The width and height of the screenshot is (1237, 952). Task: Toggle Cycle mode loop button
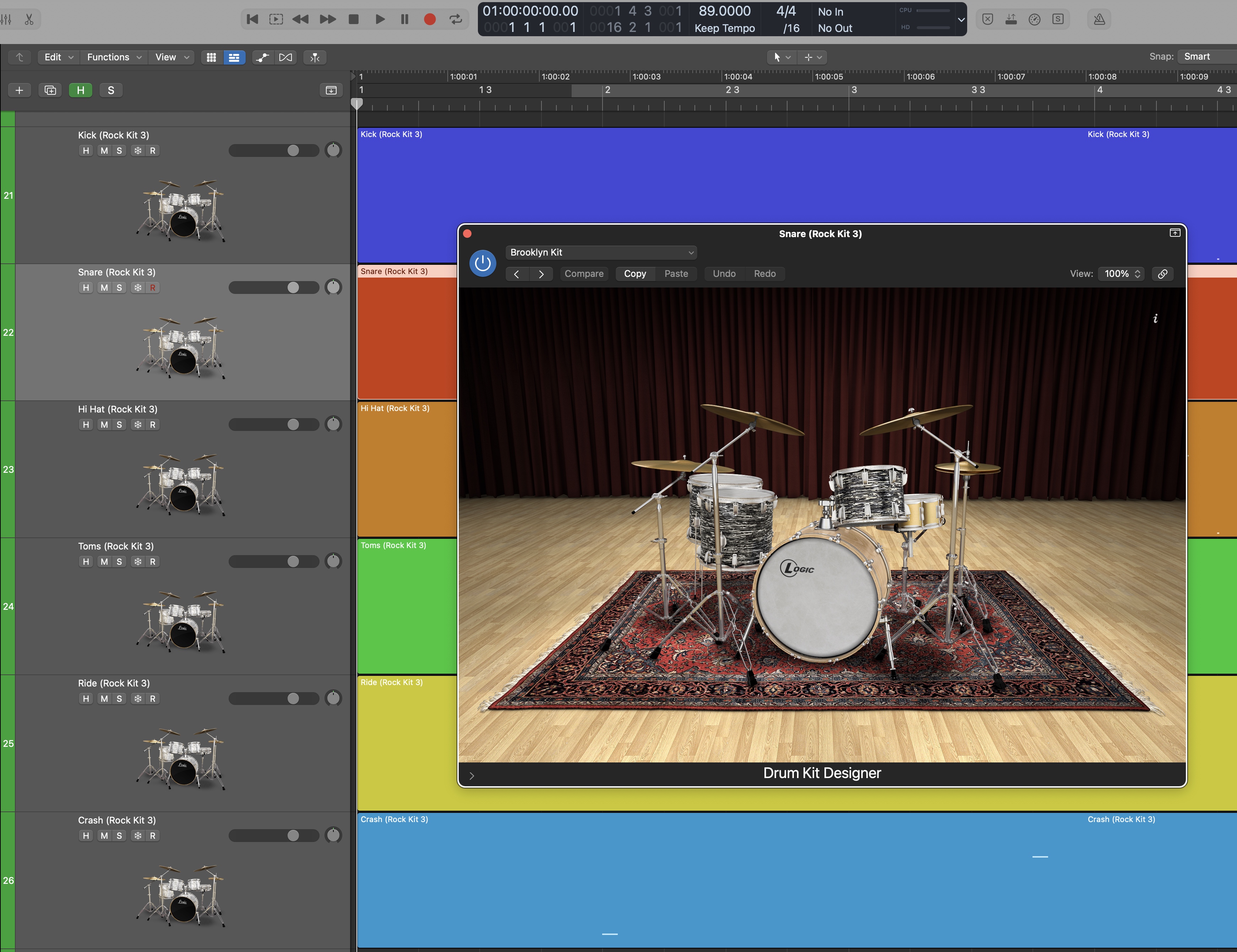456,19
